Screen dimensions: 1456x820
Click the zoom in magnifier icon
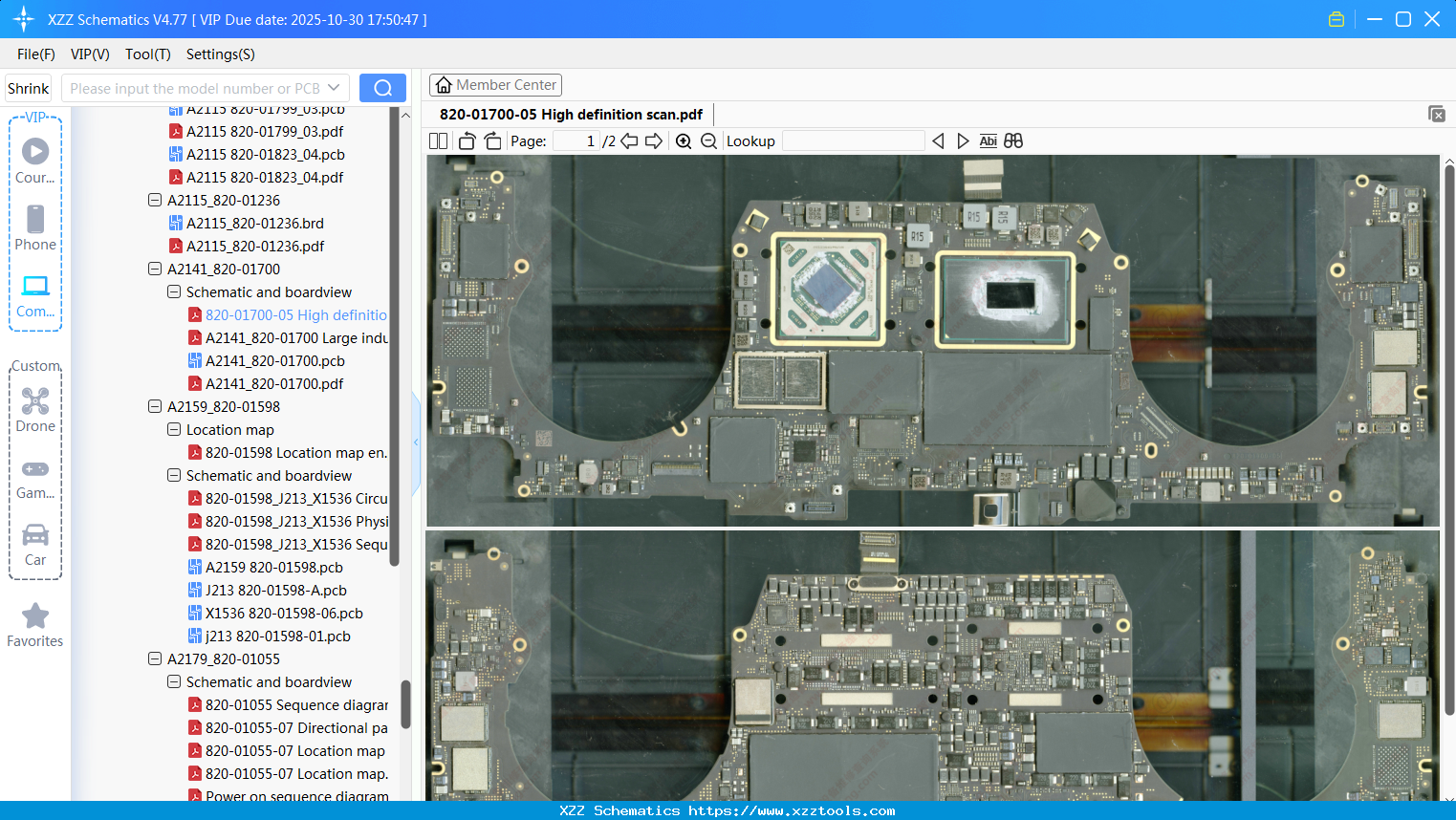[684, 141]
